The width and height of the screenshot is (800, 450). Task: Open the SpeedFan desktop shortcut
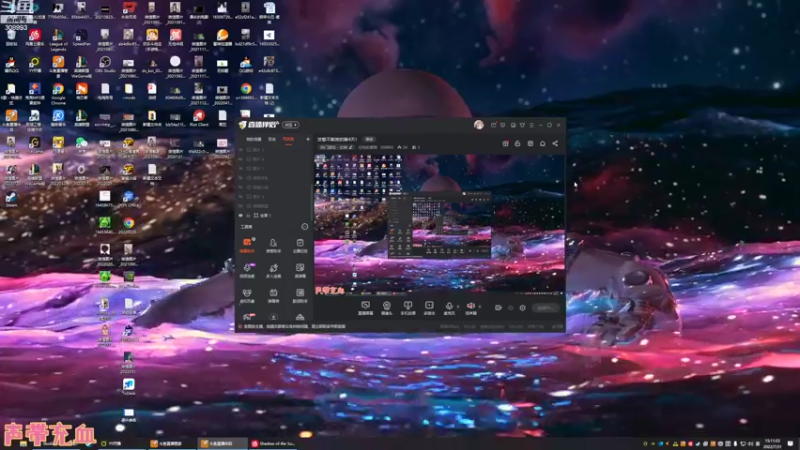pos(81,39)
